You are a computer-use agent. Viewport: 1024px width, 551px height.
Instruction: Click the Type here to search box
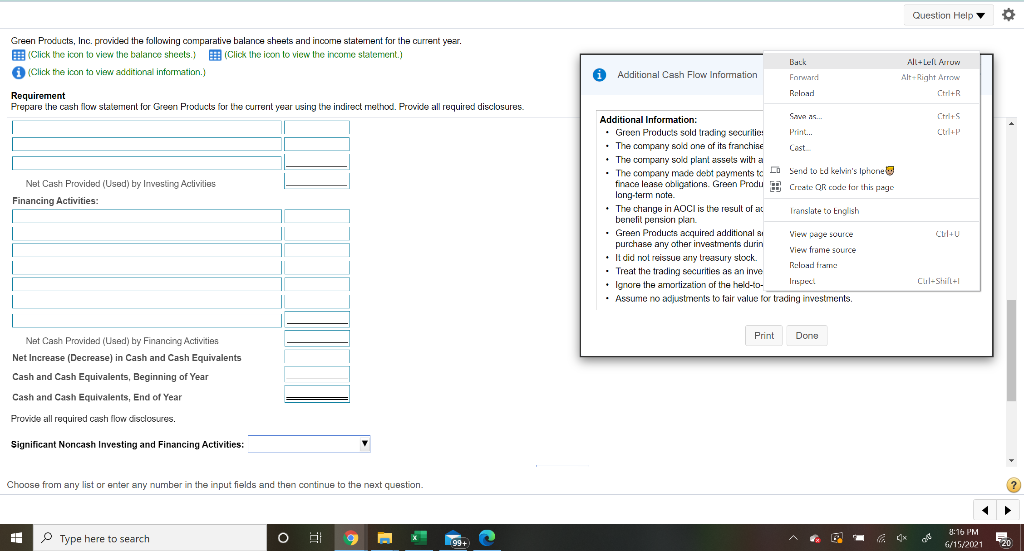click(150, 538)
